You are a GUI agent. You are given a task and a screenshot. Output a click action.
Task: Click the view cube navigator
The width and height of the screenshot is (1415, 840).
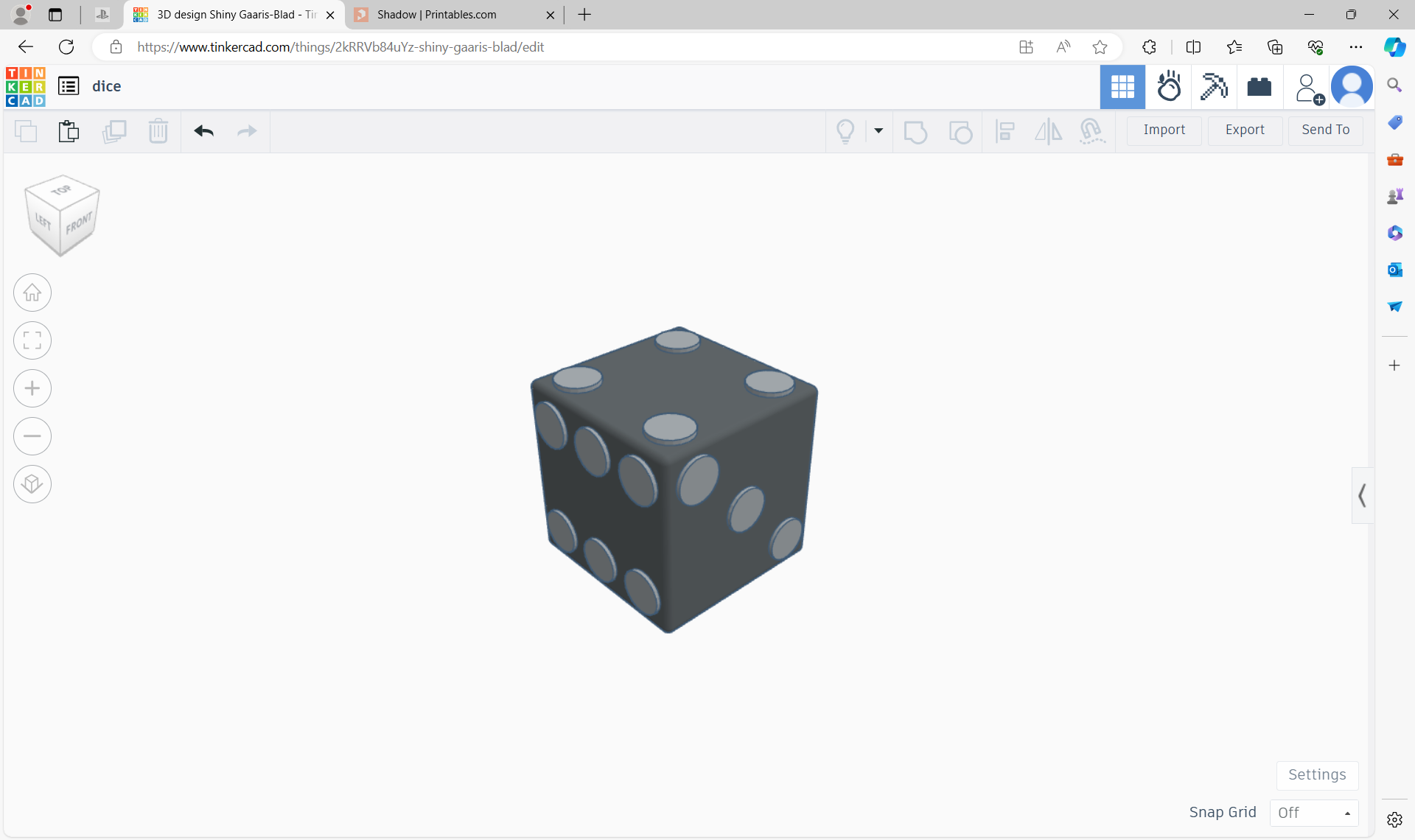[62, 215]
